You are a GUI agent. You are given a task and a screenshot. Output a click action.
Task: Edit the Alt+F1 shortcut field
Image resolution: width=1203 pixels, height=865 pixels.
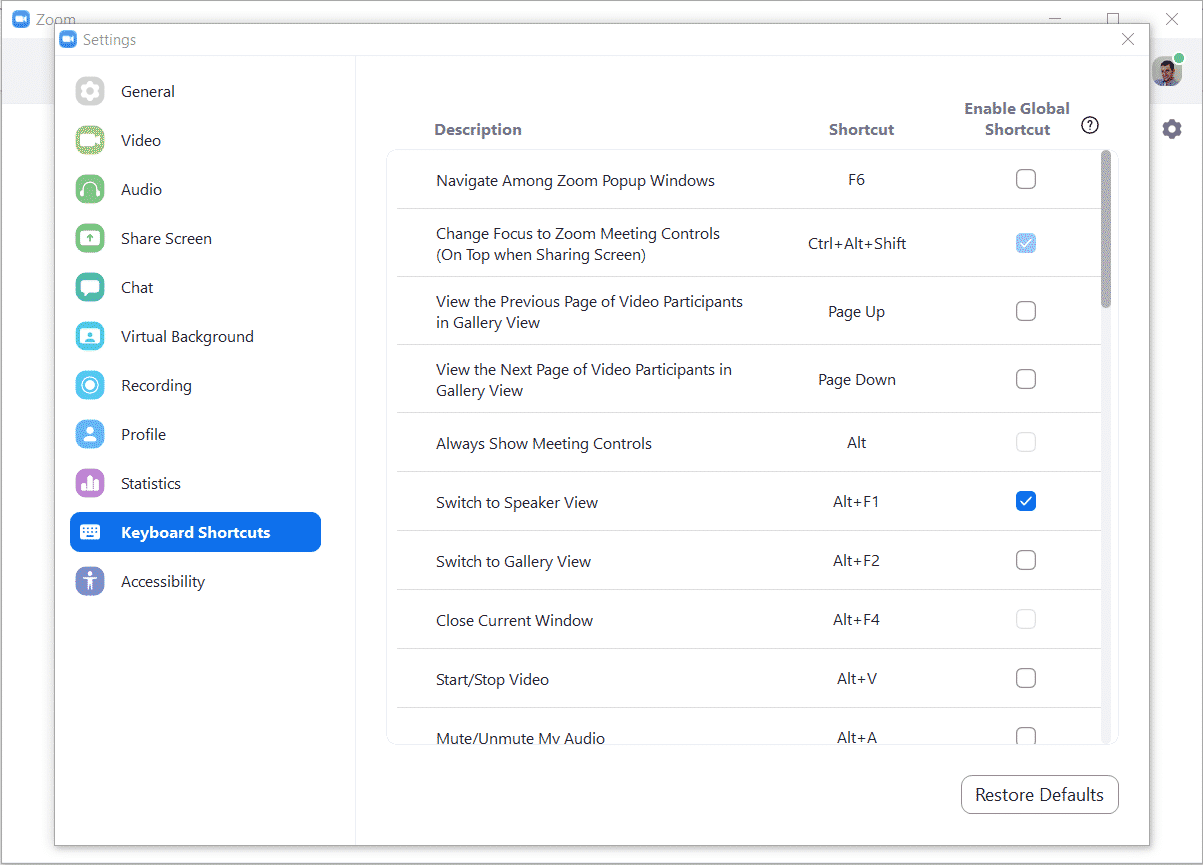[856, 502]
